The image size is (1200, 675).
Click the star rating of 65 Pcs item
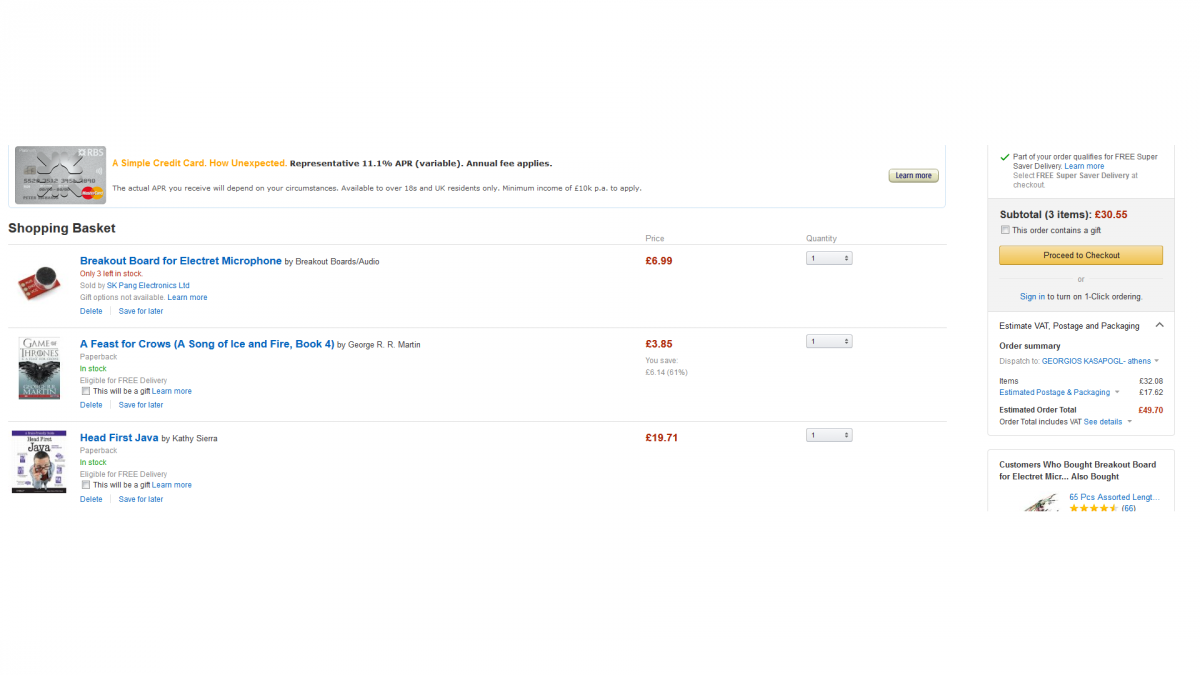[1093, 508]
